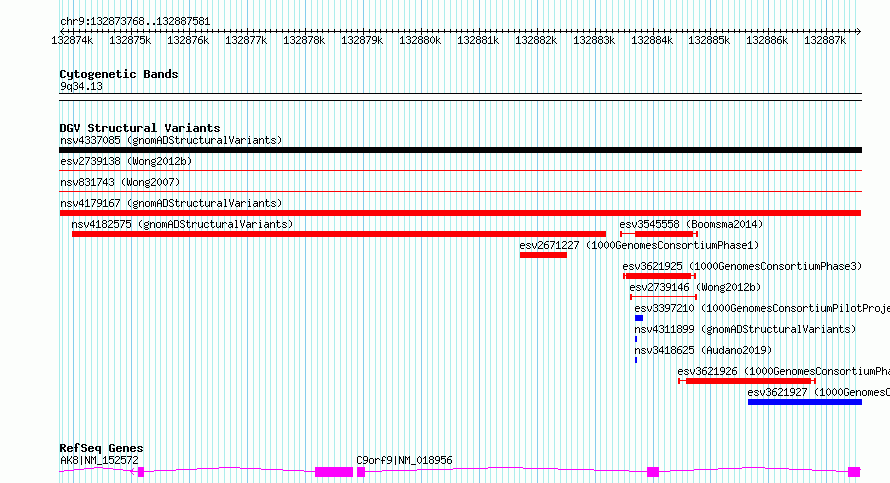Open nsv4311899 (gnomADStructuralVariants) label
Screen dimensions: 890x483
[x=745, y=329]
